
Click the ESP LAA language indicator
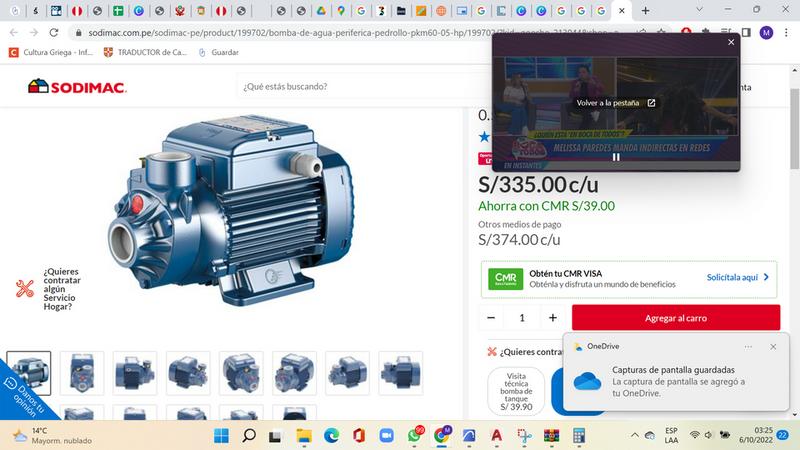click(671, 435)
